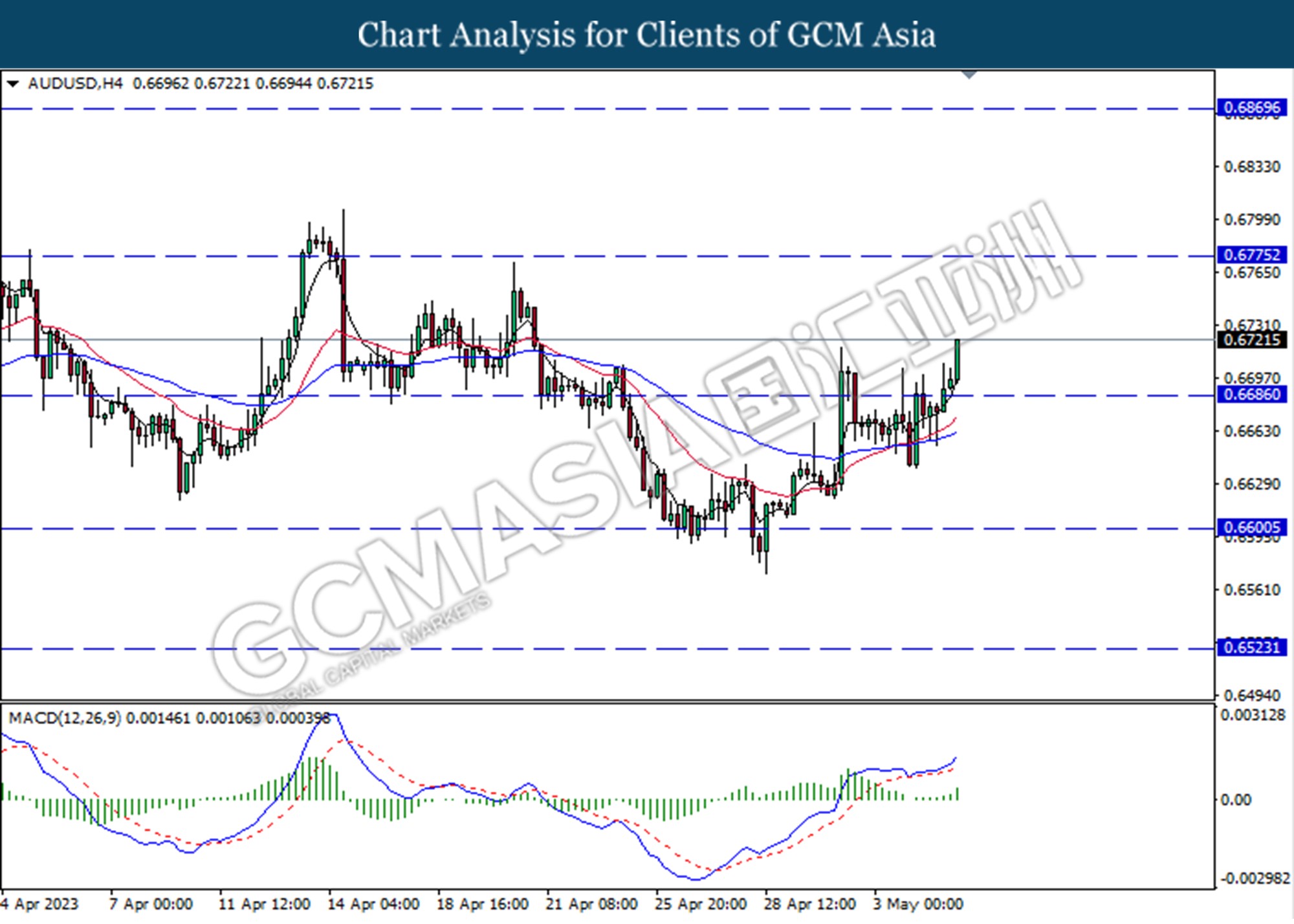This screenshot has height=924, width=1294.
Task: Click the MACD zero level 0.00 label
Action: tap(1236, 800)
